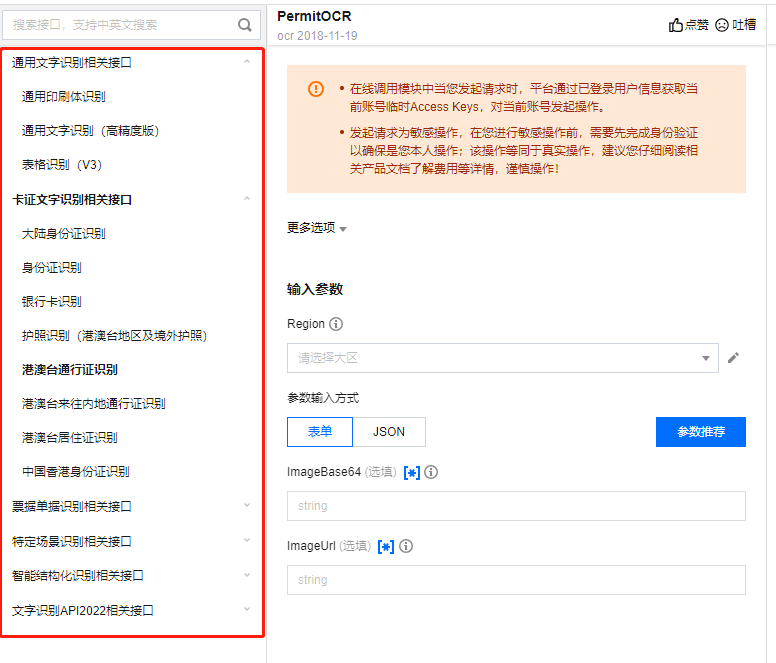Click the ImageUrl string input field

(x=516, y=580)
